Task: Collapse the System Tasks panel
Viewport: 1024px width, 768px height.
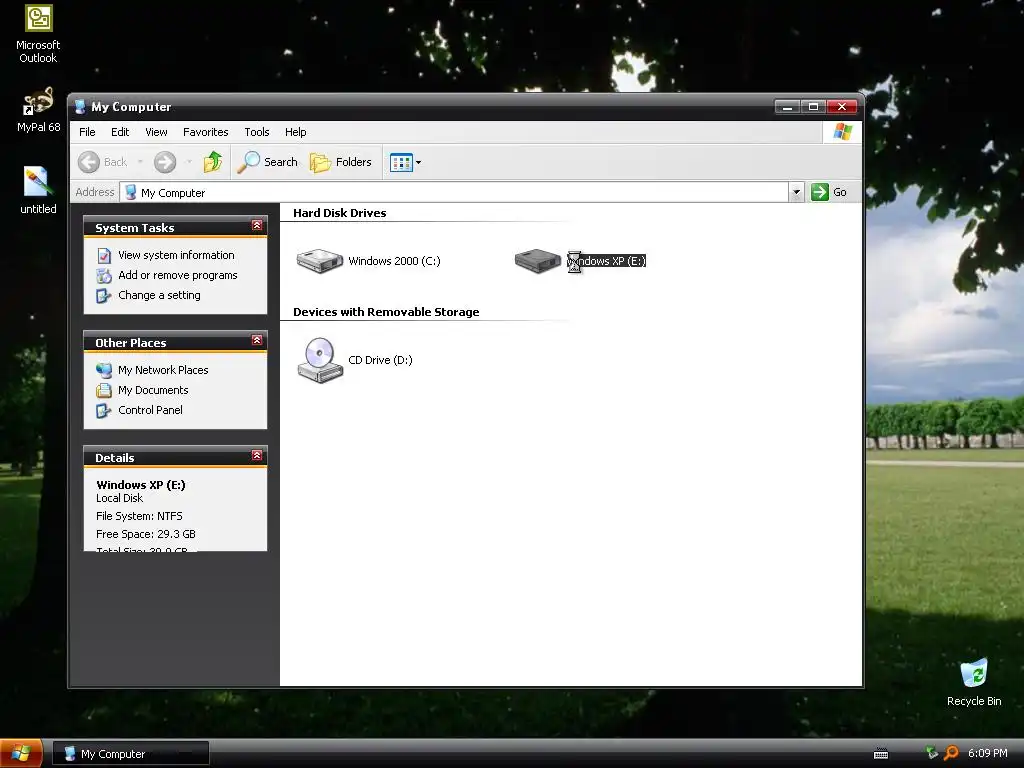Action: (257, 225)
